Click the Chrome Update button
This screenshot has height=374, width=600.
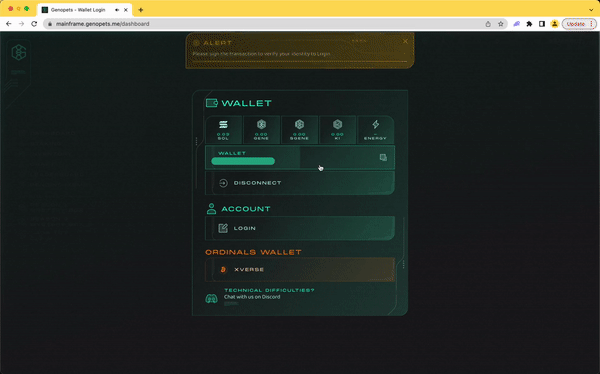579,24
